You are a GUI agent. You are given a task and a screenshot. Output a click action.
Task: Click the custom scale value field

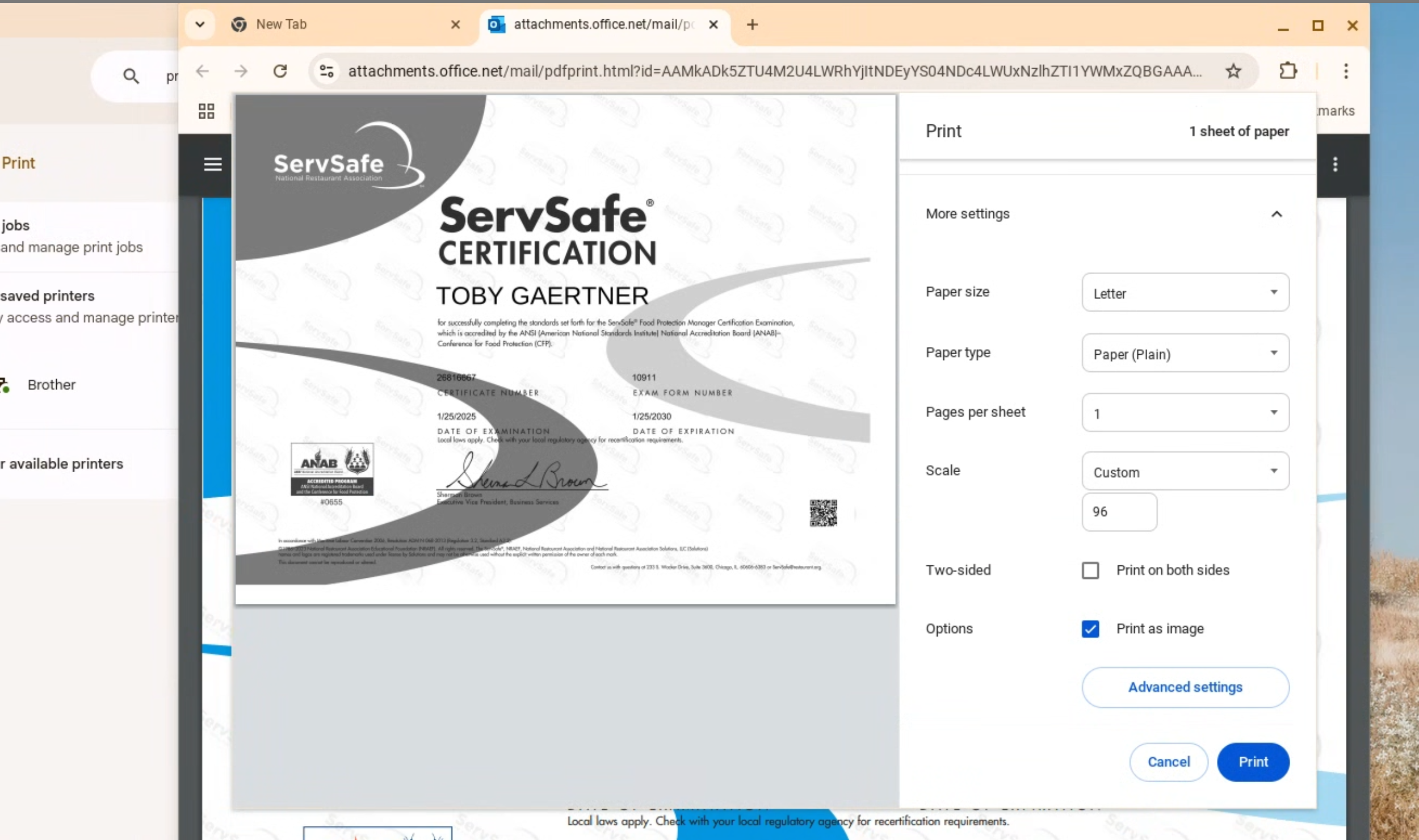coord(1118,512)
